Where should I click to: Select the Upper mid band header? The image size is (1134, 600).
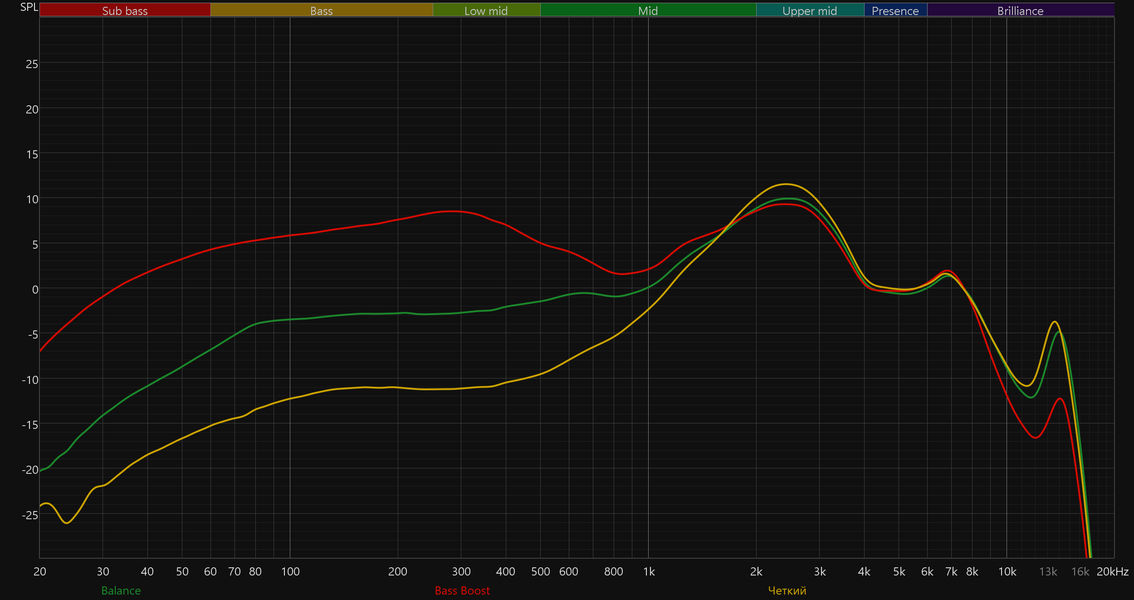point(810,11)
